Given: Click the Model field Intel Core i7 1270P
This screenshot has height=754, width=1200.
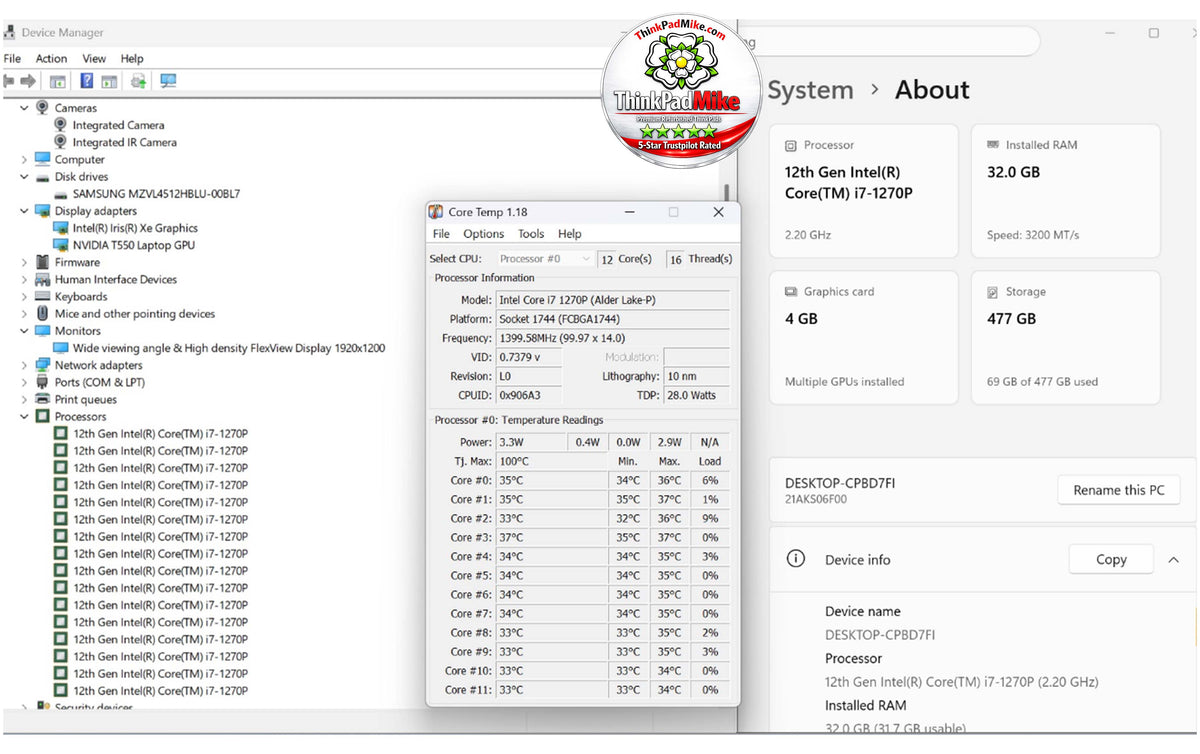Looking at the screenshot, I should [x=612, y=300].
